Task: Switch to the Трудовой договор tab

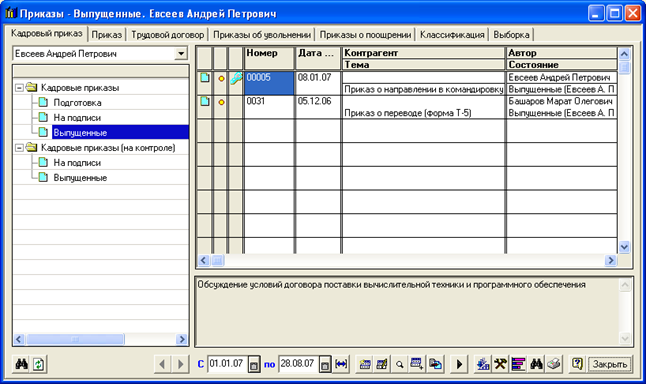Action: click(168, 35)
